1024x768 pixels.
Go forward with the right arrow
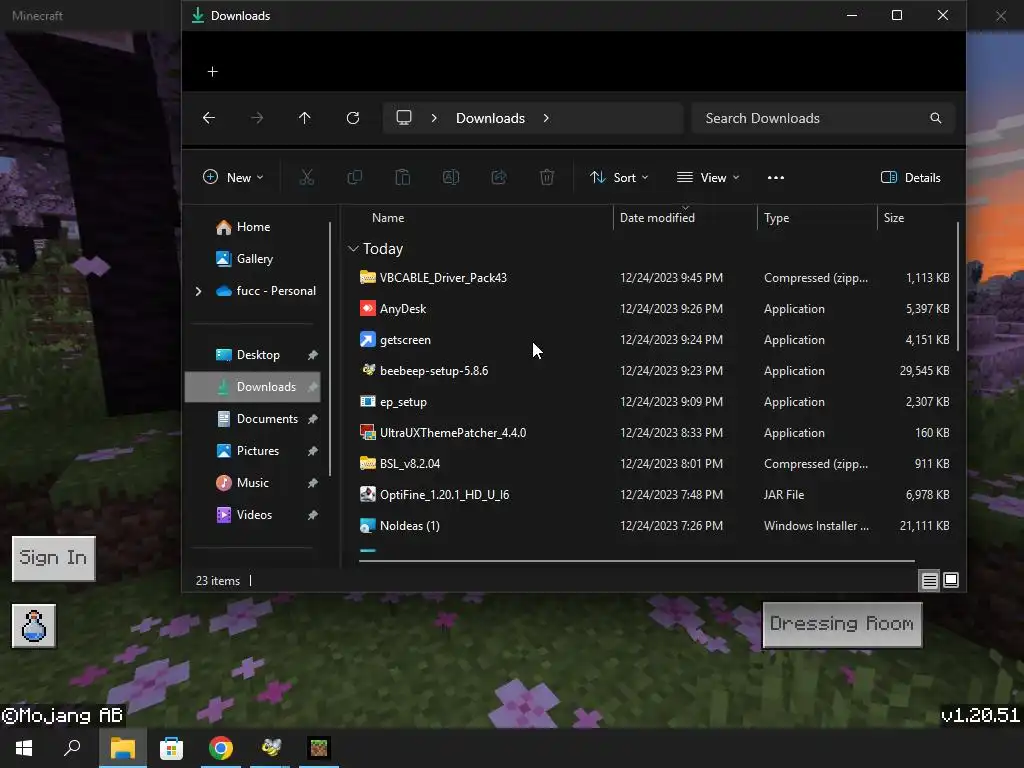tap(257, 118)
